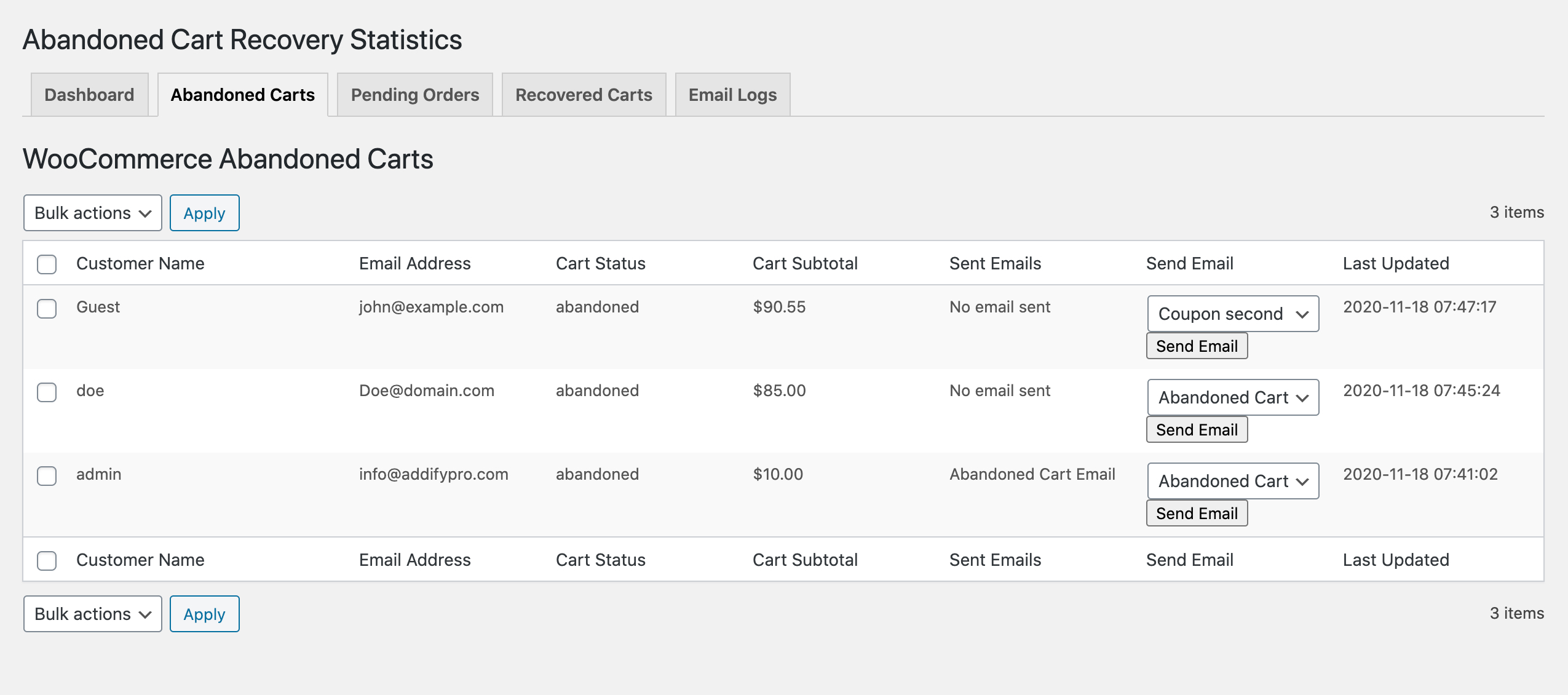This screenshot has width=1568, height=695.
Task: Check the select-all checkbox in table footer
Action: 47,560
